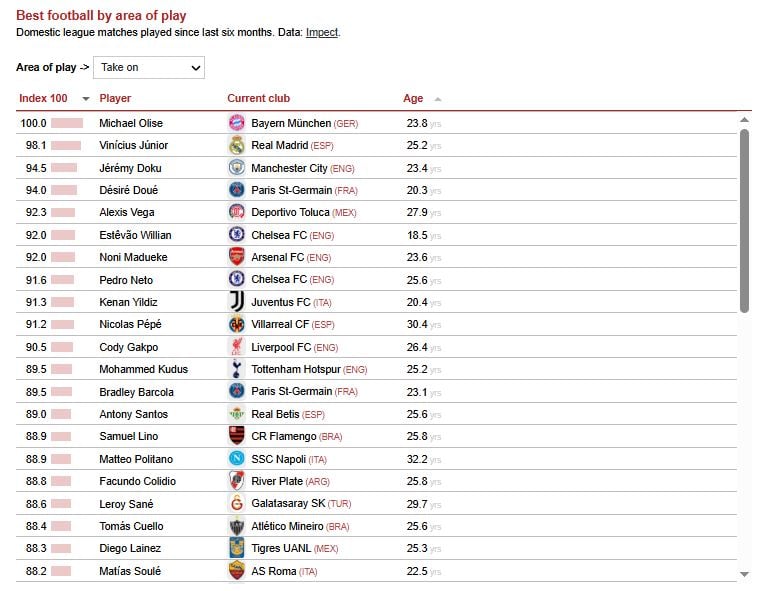This screenshot has width=765, height=591.
Task: Open the Impect data source link
Action: [x=321, y=32]
